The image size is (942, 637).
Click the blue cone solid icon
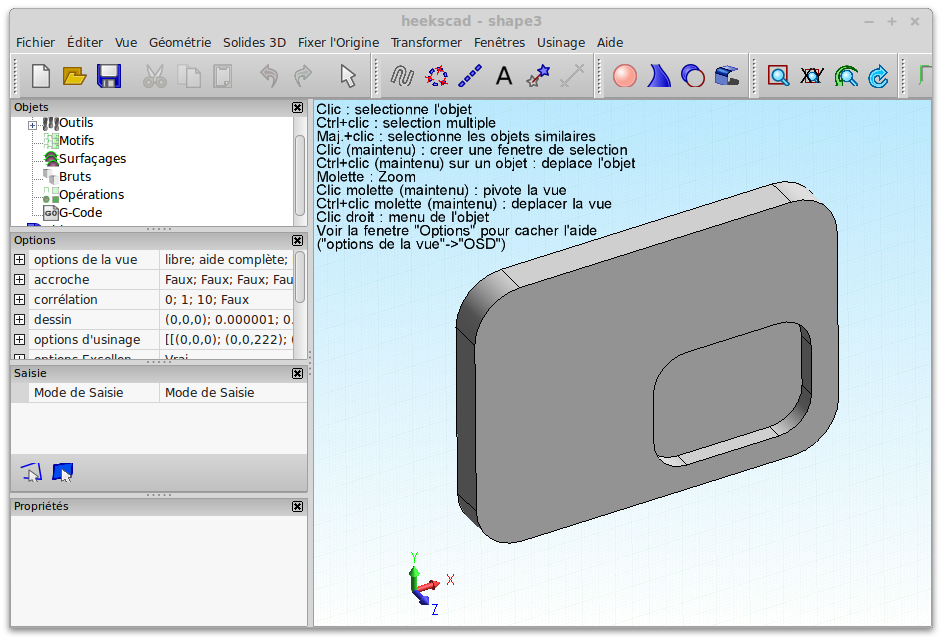[659, 76]
